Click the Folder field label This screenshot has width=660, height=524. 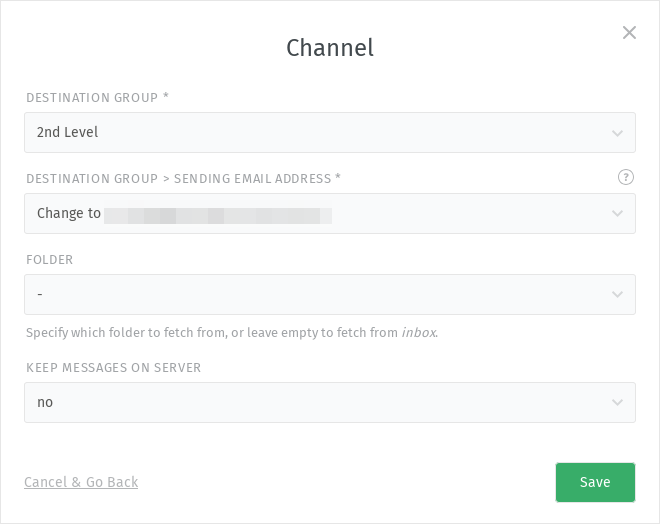[x=50, y=260]
